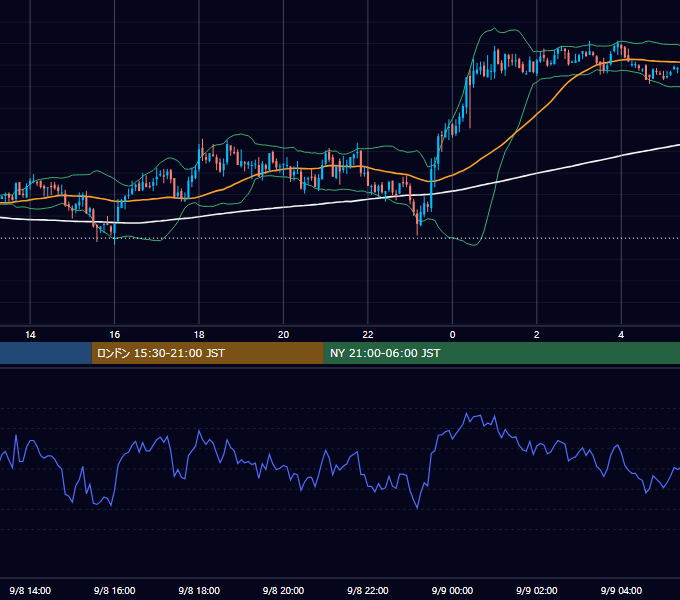Viewport: 680px width, 600px height.
Task: Click the 9/8 18:00 date label
Action: [x=199, y=590]
